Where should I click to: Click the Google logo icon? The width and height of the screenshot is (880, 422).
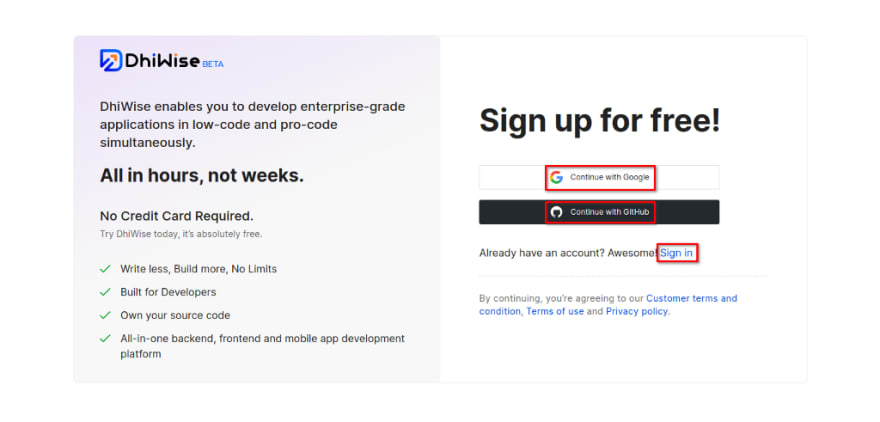(556, 177)
